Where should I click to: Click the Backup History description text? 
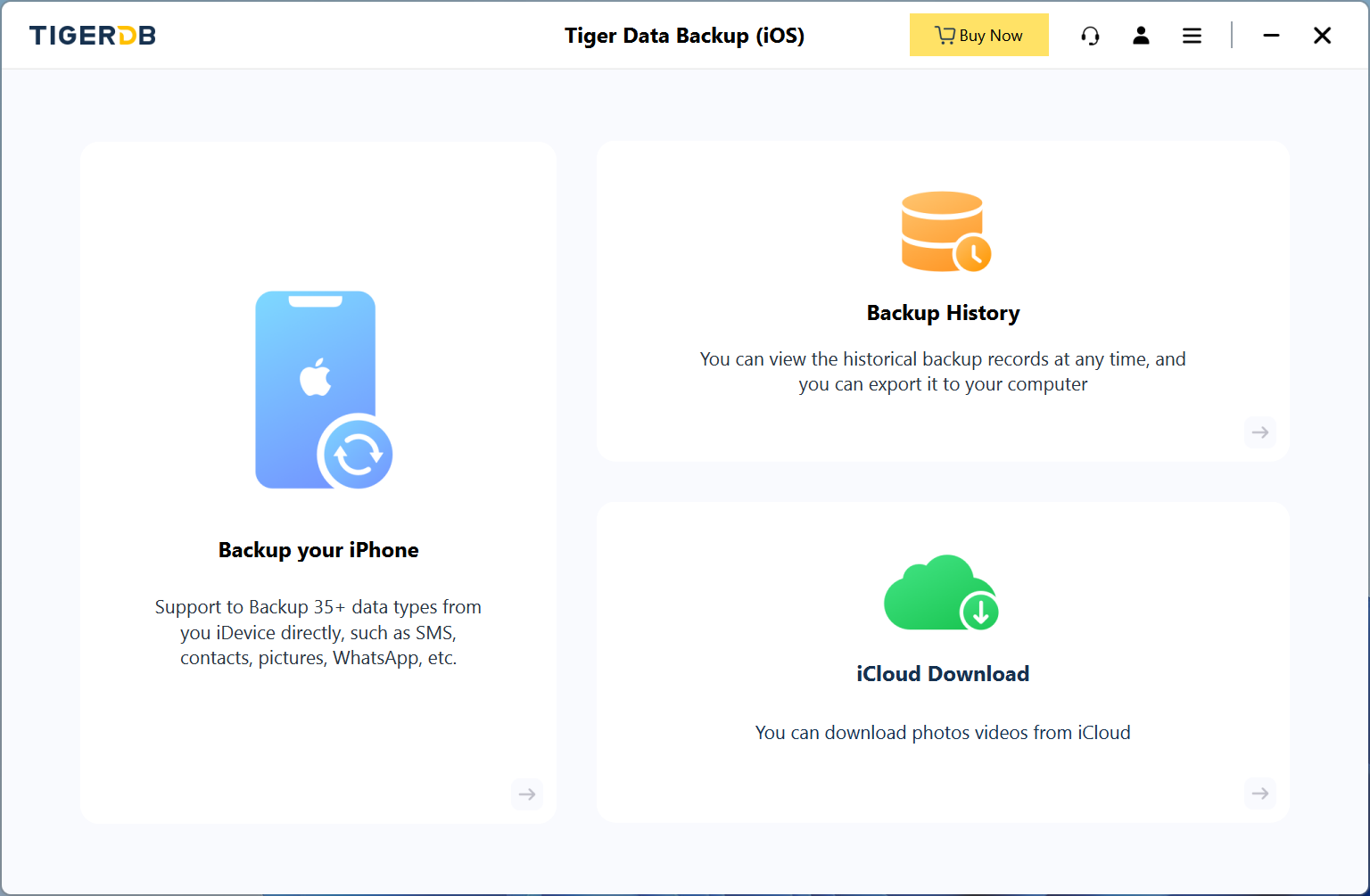(x=943, y=372)
